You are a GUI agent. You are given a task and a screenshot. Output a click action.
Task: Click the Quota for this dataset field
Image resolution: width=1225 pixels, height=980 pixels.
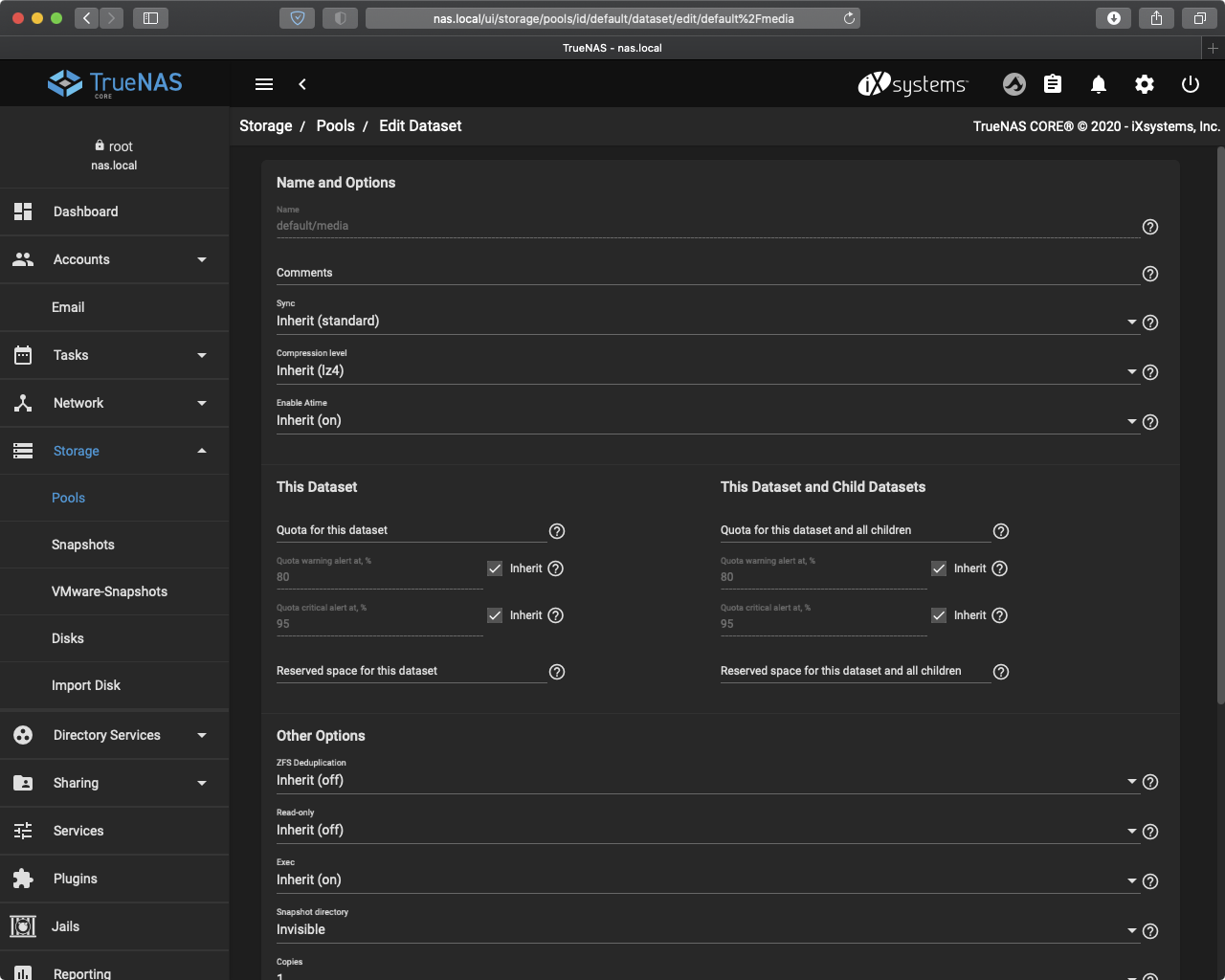click(412, 530)
